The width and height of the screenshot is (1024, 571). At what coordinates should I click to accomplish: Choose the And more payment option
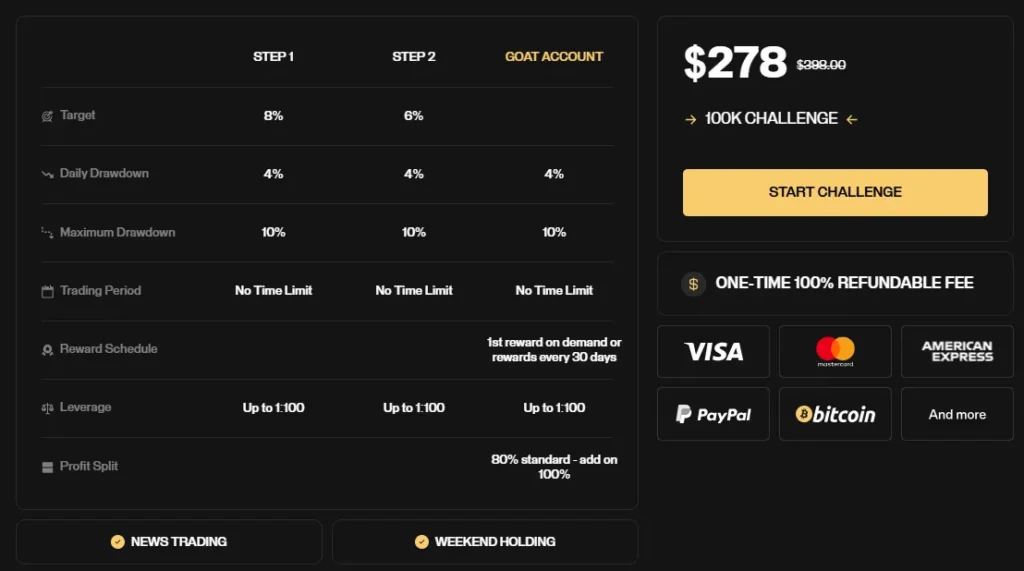coord(957,414)
